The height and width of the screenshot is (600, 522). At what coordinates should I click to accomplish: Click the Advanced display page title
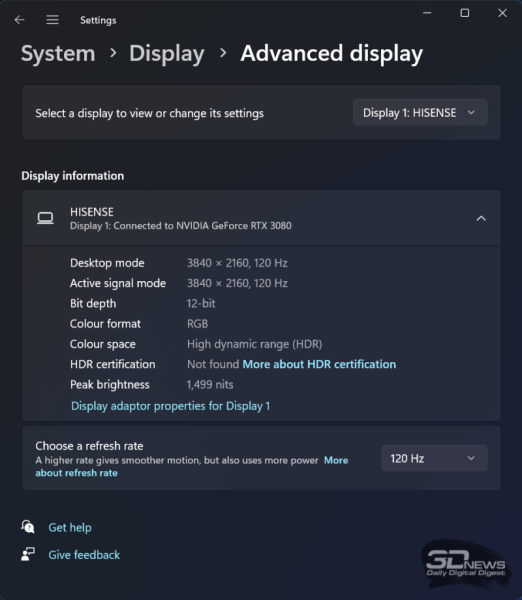[331, 53]
